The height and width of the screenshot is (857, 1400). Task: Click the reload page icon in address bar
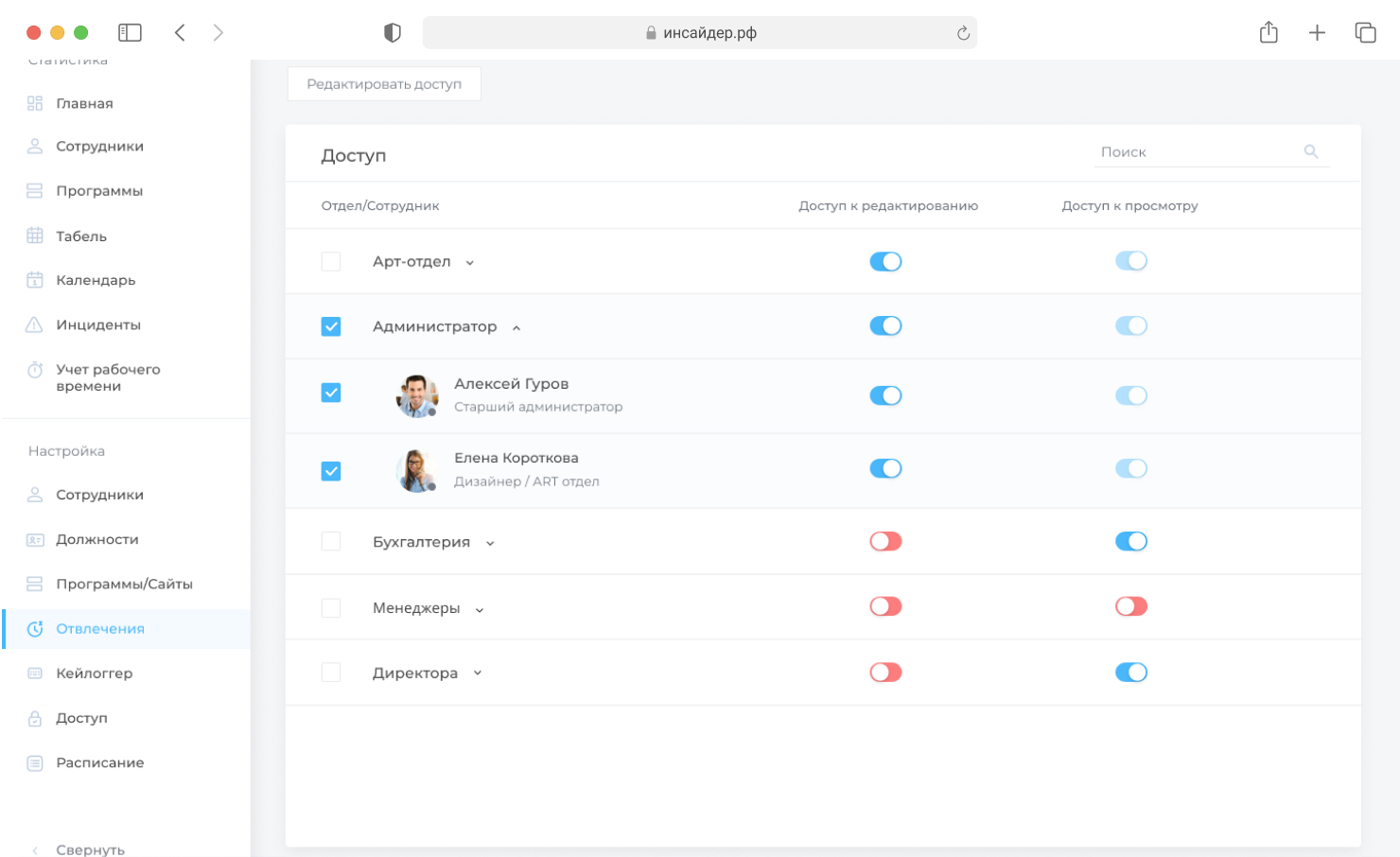pyautogui.click(x=963, y=33)
